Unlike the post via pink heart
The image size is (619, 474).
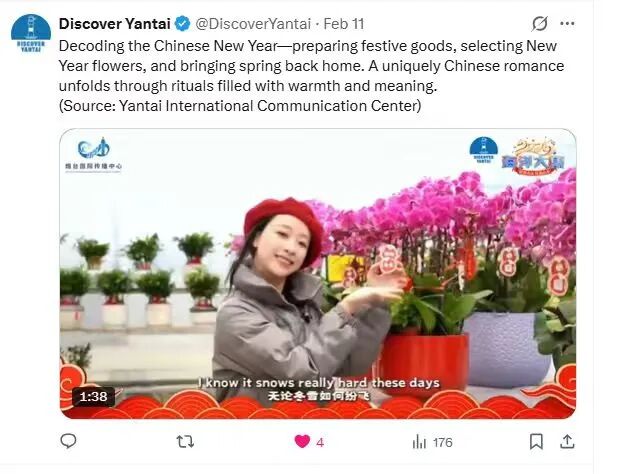point(302,442)
